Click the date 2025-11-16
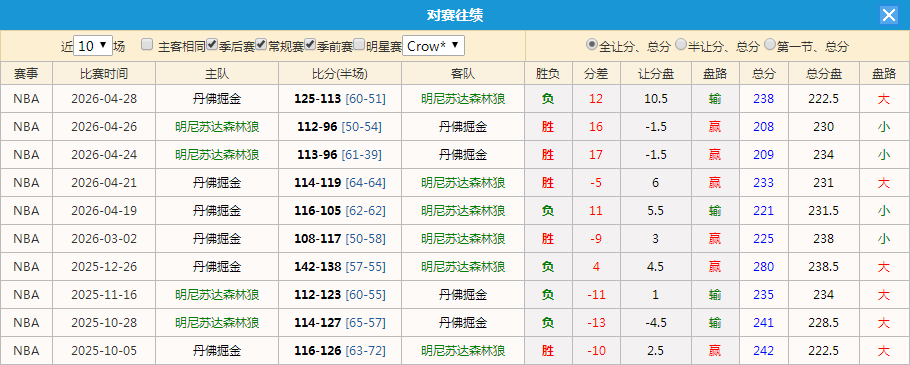Image resolution: width=910 pixels, height=365 pixels. click(104, 295)
